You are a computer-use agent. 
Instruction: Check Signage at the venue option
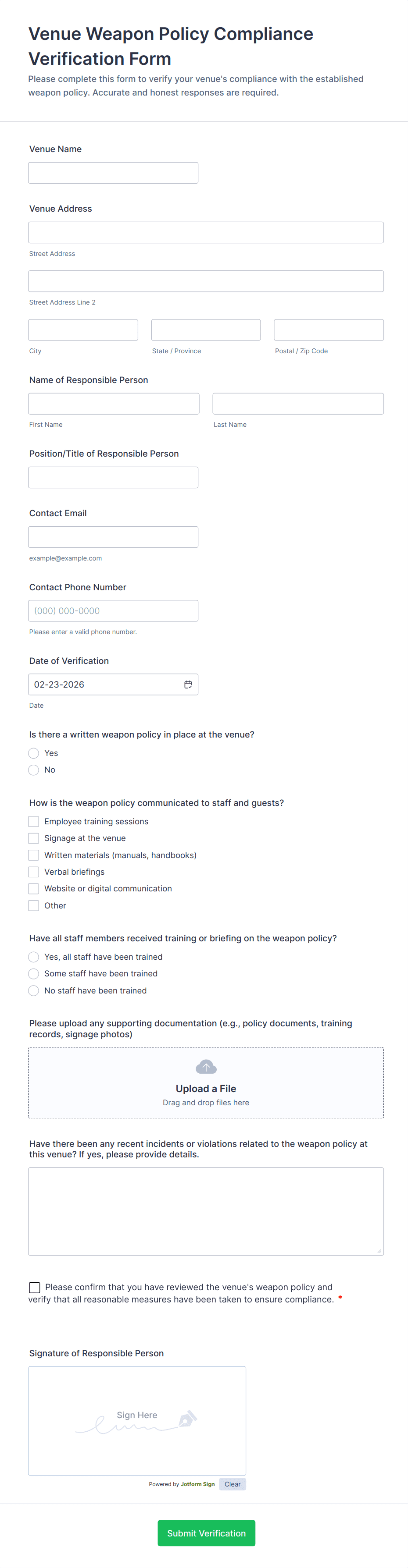coord(33,838)
